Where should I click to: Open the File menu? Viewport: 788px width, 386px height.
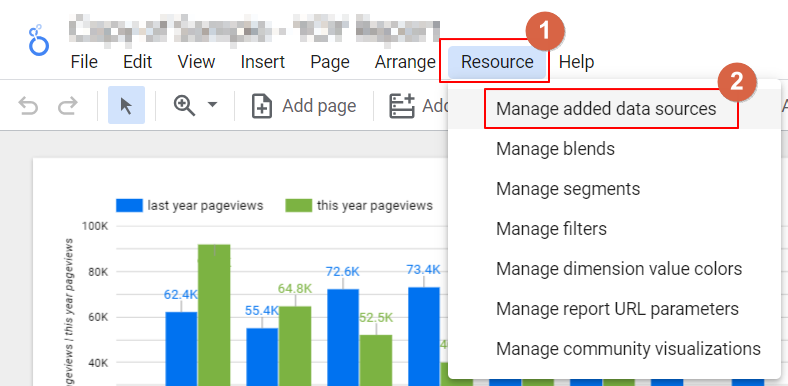(x=84, y=62)
